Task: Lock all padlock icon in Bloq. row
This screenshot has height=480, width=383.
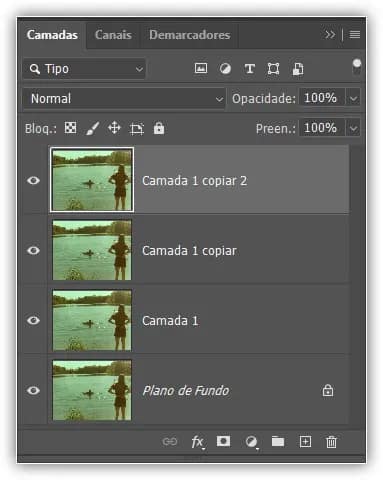Action: coord(159,128)
